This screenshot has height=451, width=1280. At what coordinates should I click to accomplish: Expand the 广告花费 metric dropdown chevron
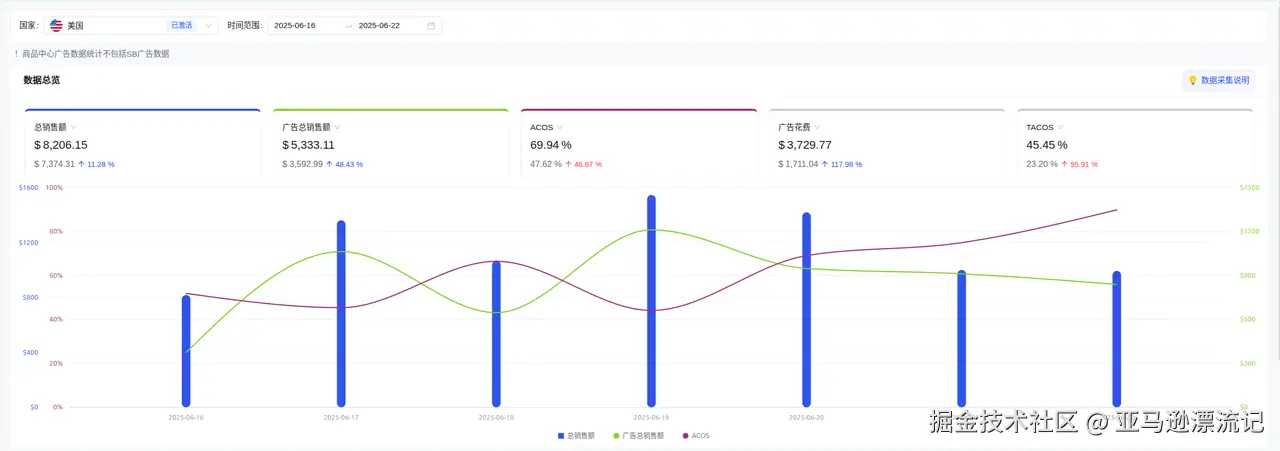coord(818,127)
